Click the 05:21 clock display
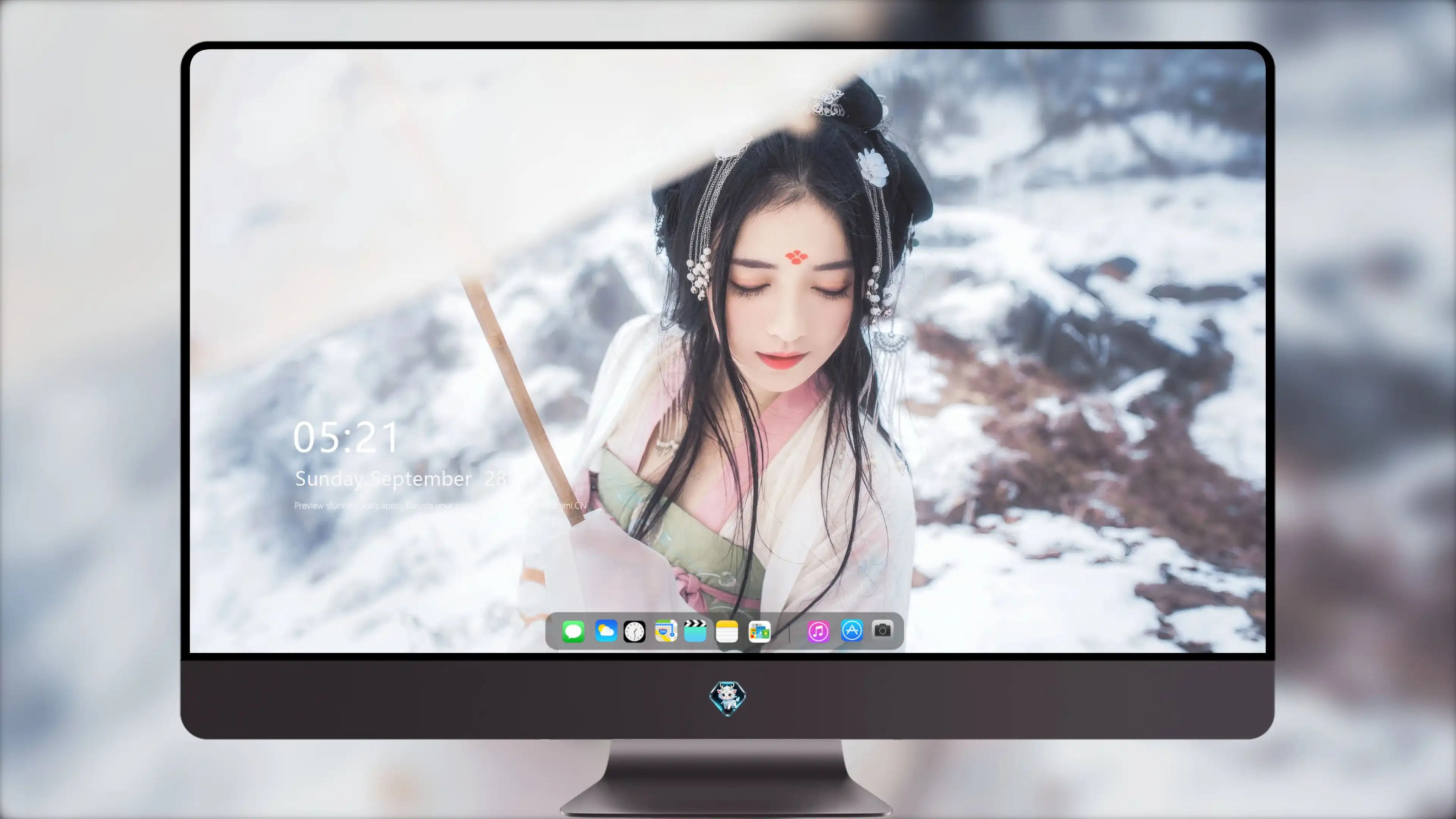 click(x=346, y=438)
